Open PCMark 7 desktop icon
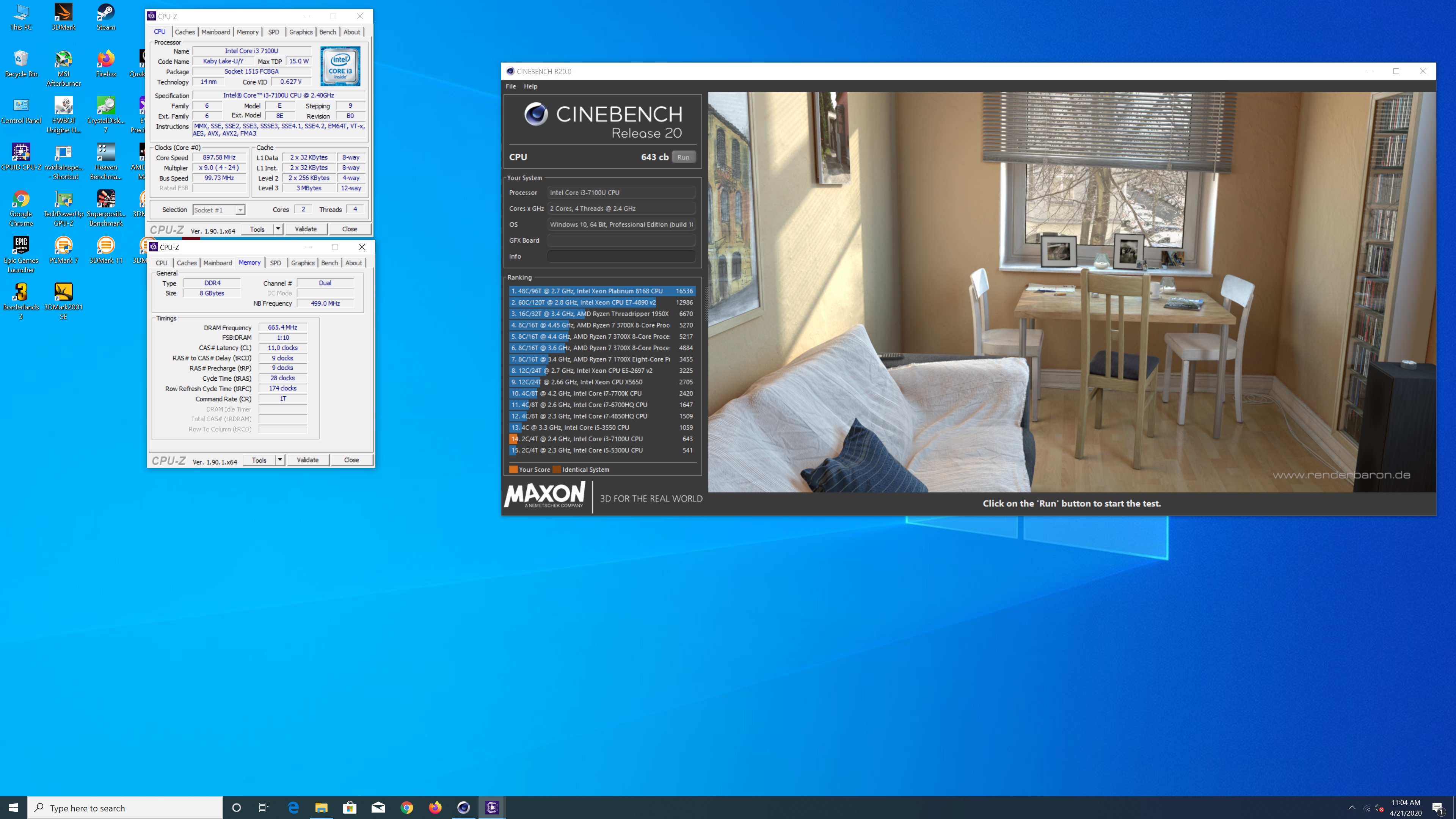Image resolution: width=1456 pixels, height=819 pixels. tap(63, 250)
